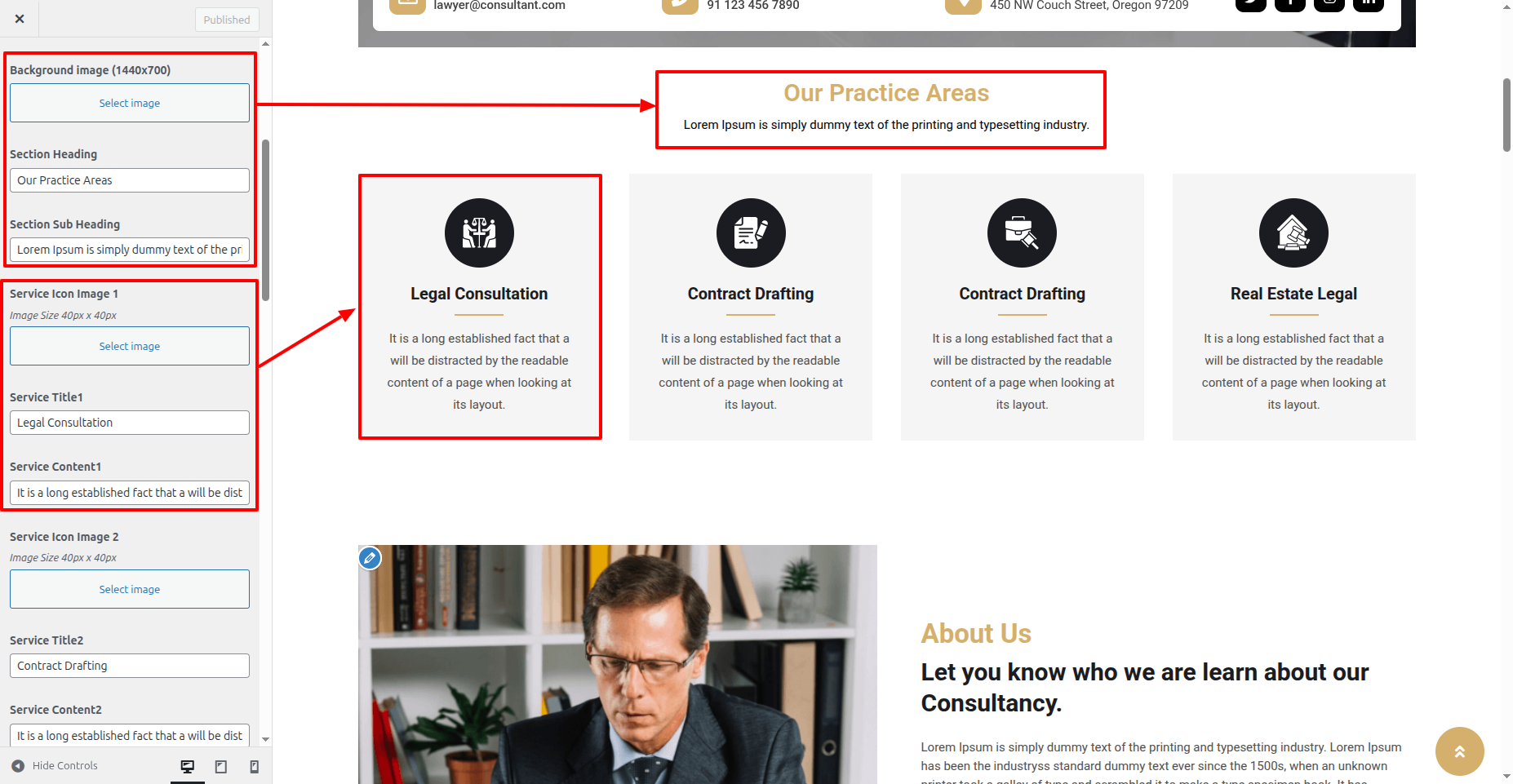Click the first Contract Drafting document icon
Screen dimensions: 1513x784
(x=751, y=233)
